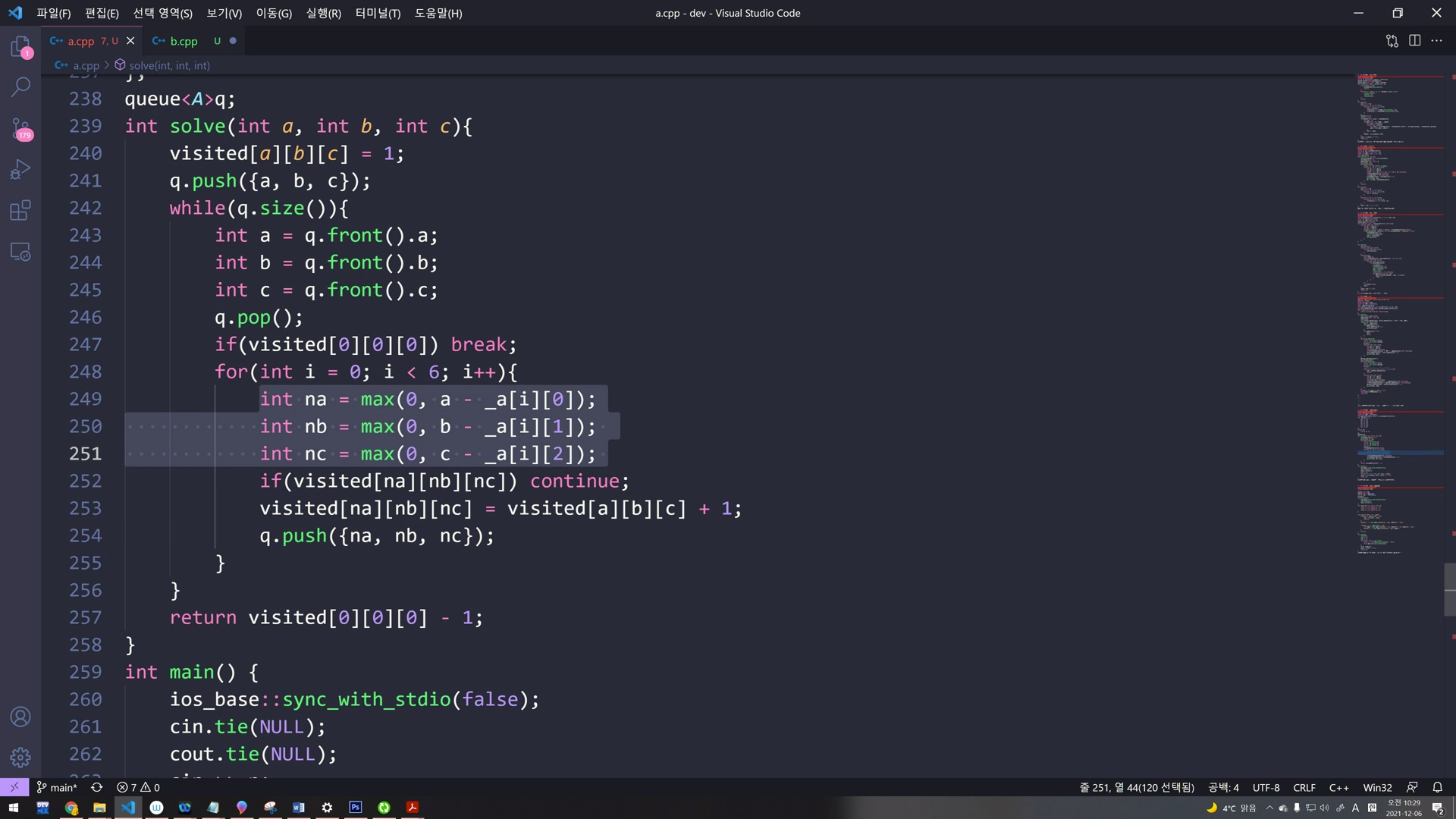Click the minimap code overview

(x=1400, y=315)
